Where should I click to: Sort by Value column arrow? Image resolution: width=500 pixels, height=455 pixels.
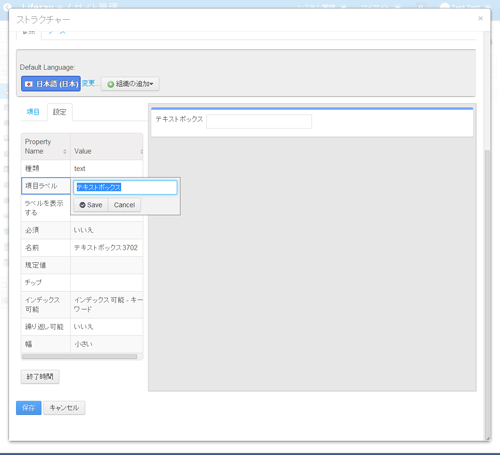coord(142,152)
